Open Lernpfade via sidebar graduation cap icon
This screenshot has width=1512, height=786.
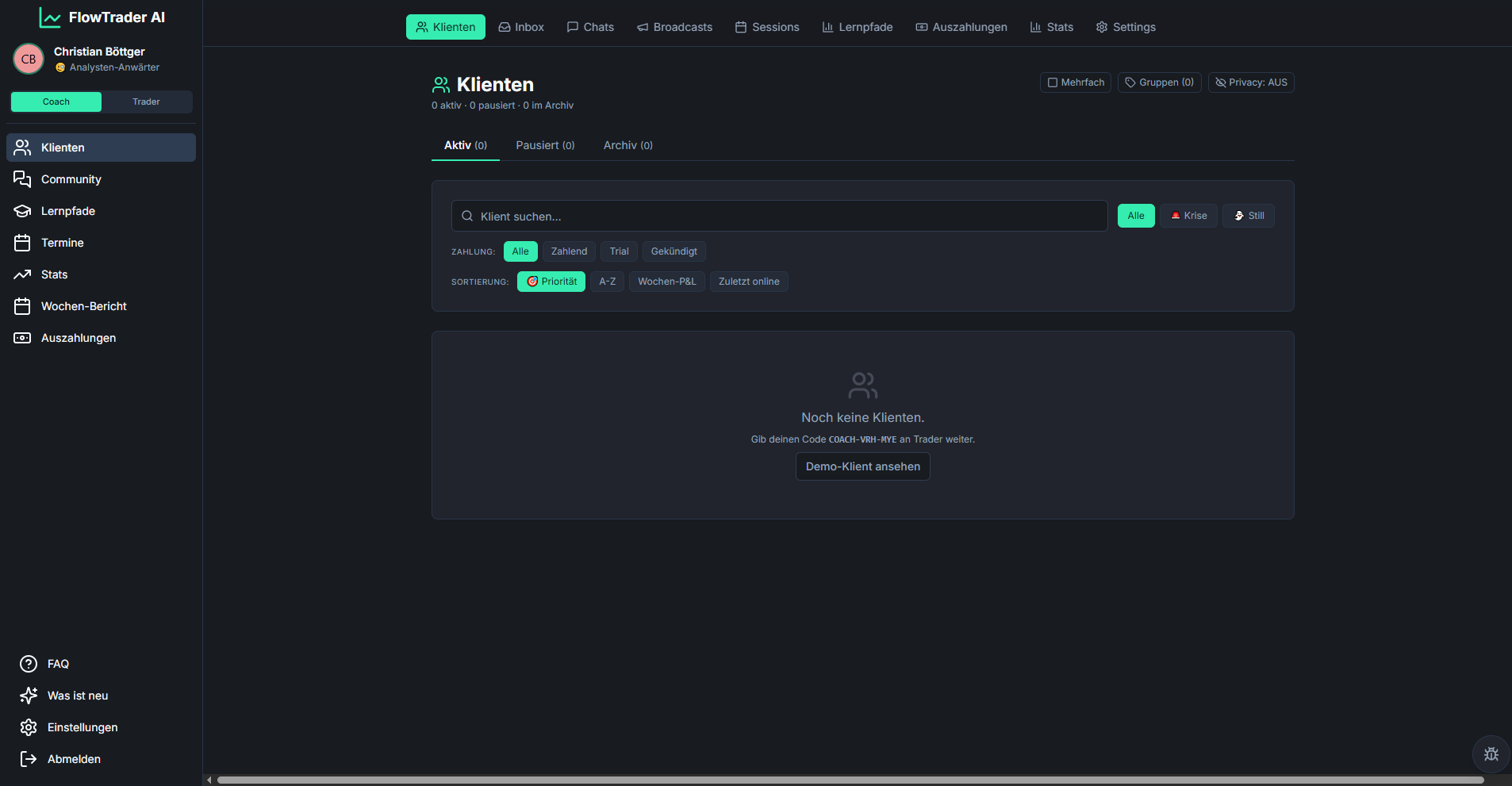coord(22,211)
